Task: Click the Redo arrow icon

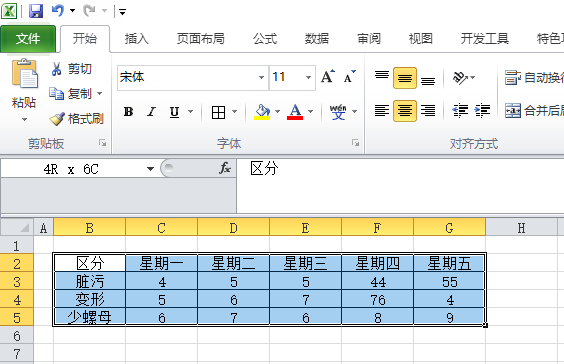Action: click(x=89, y=11)
